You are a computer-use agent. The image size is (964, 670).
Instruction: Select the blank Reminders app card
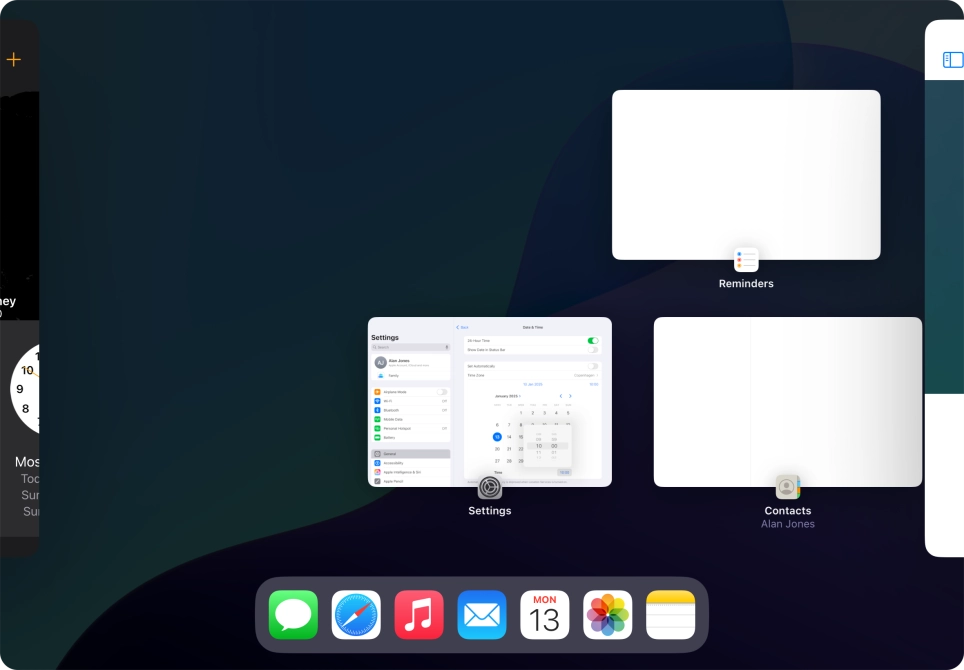pyautogui.click(x=746, y=174)
